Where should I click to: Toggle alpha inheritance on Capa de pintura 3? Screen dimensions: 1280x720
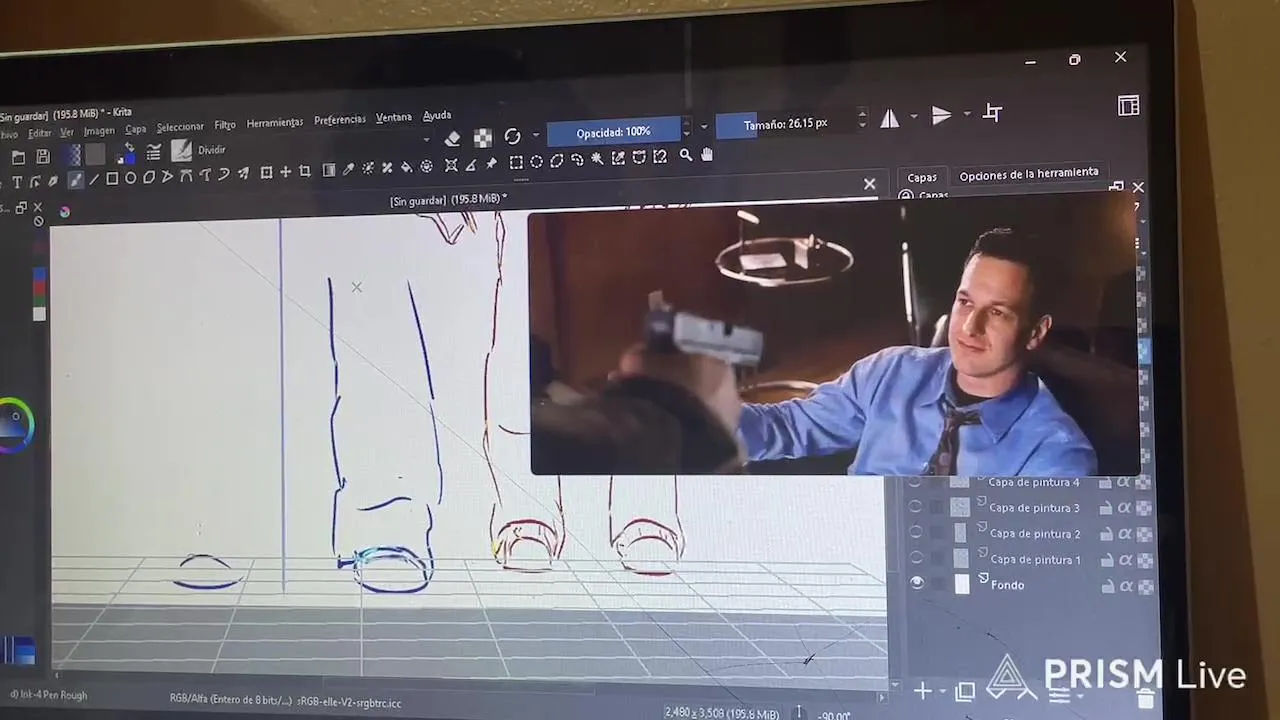pos(1124,508)
